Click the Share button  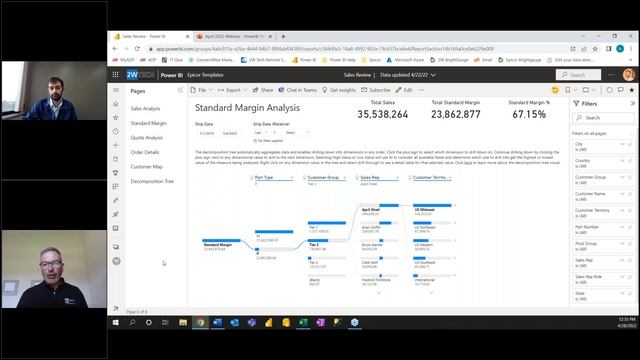point(263,90)
